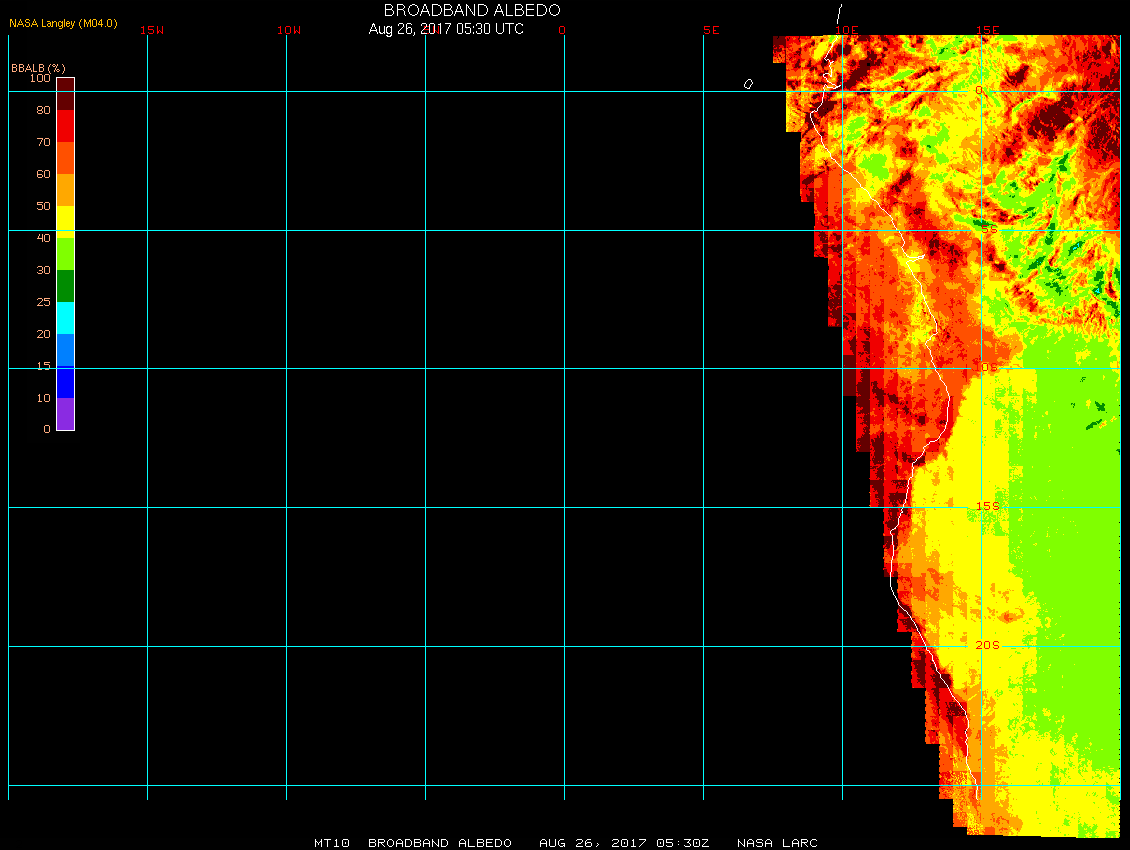Click the purple swatch in the albedo legend

(65, 414)
